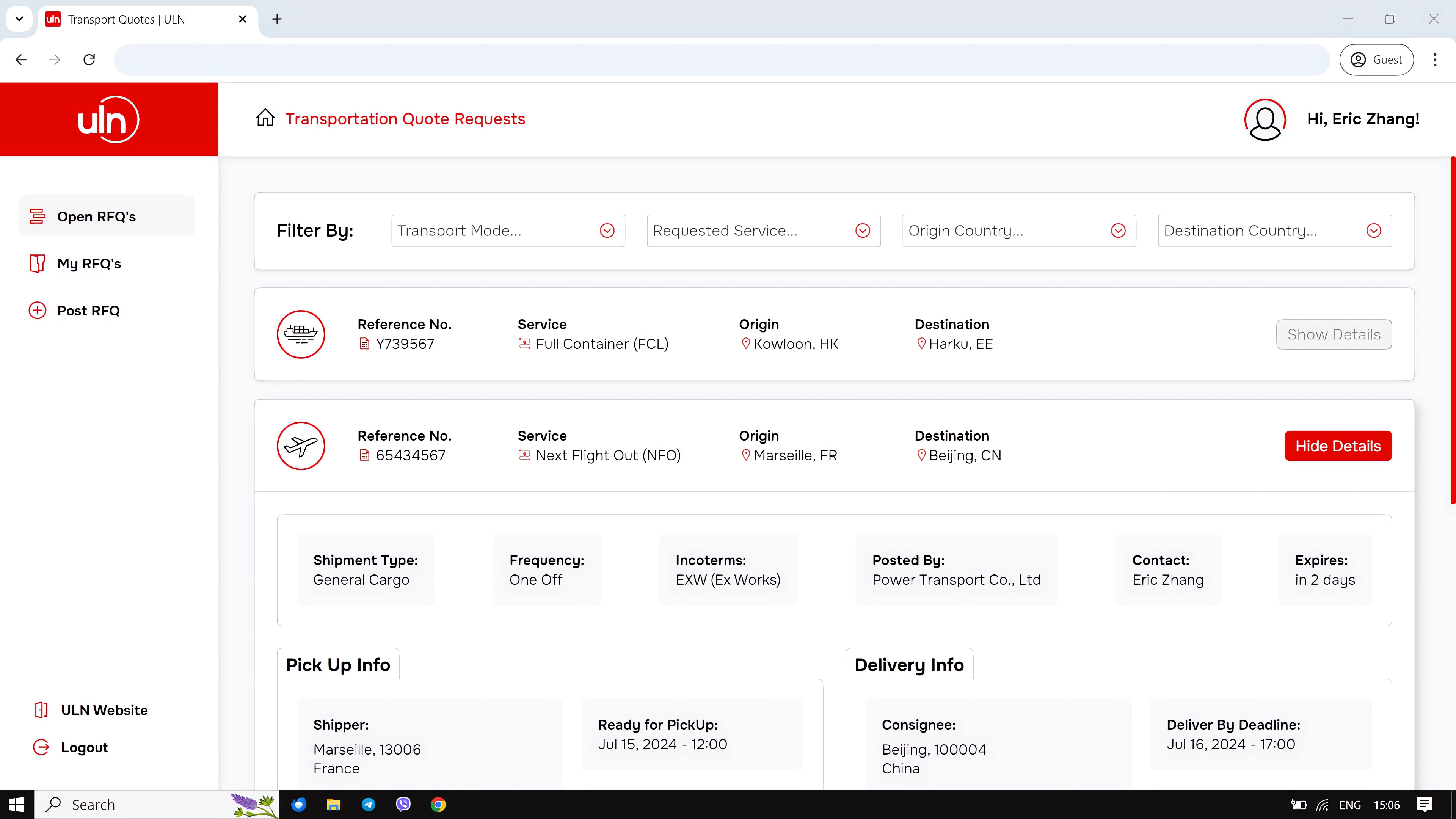The image size is (1456, 819).
Task: Switch to the Delivery Info tab
Action: (x=909, y=665)
